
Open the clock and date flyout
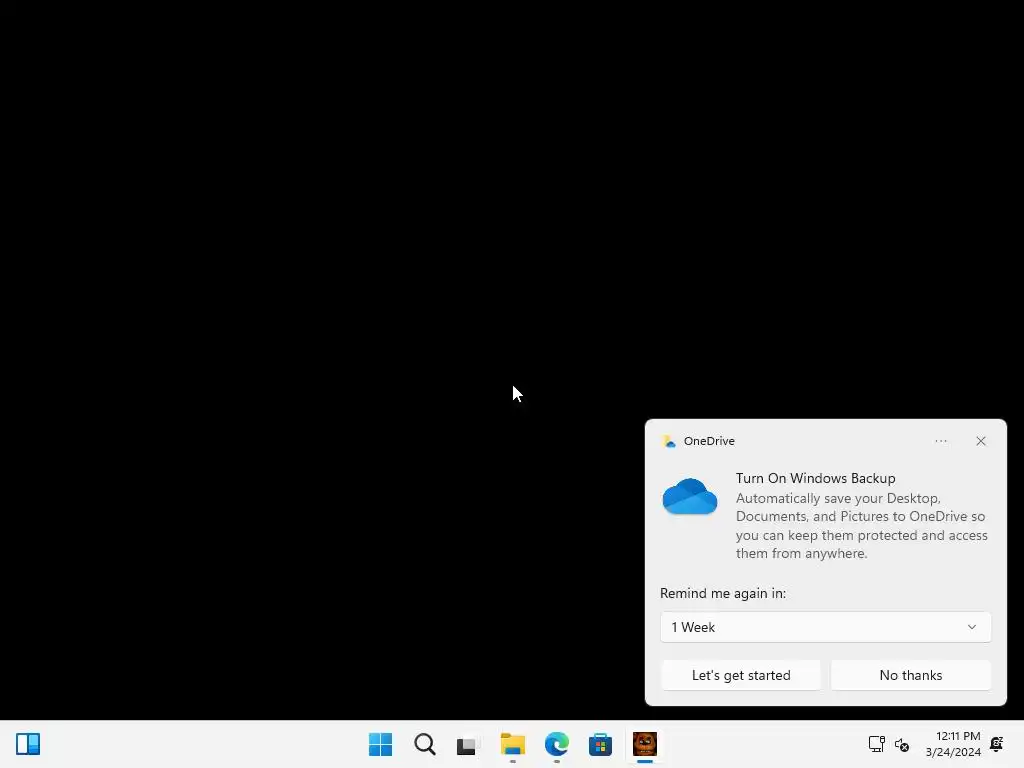click(x=953, y=744)
